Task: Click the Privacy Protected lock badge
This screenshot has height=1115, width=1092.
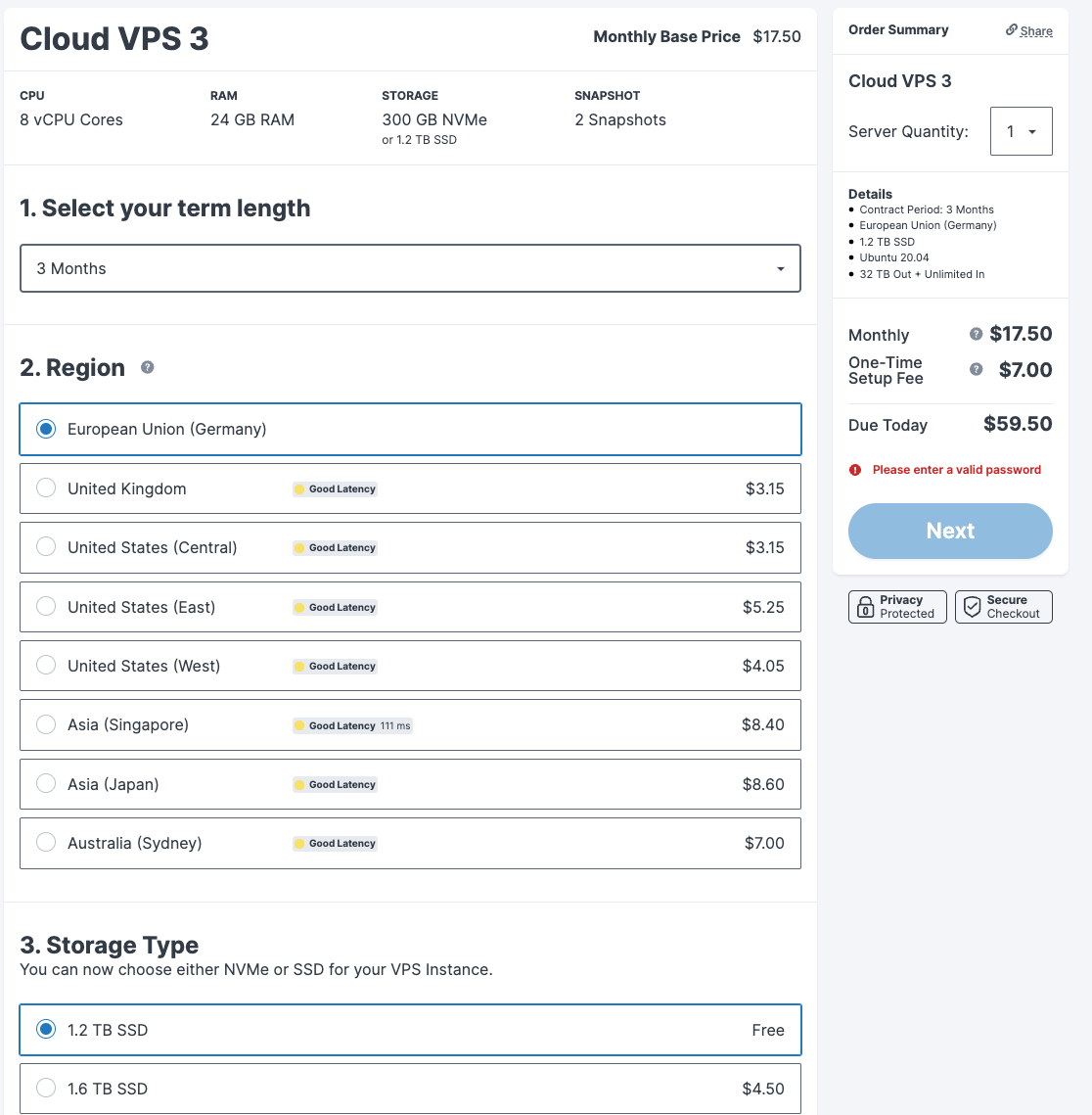Action: click(x=897, y=607)
